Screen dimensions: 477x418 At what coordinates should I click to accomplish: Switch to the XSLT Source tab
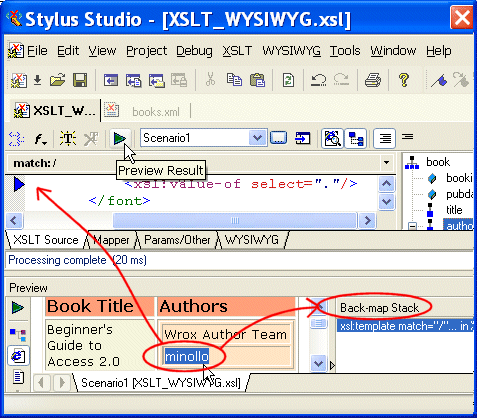coord(46,240)
